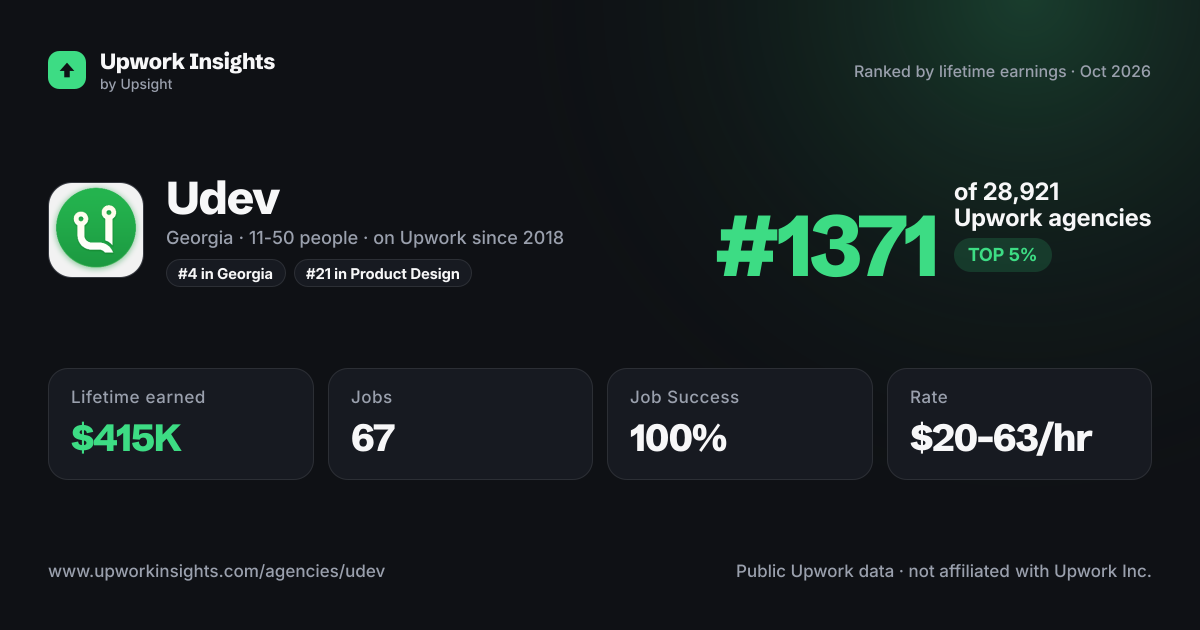
Task: Click the green Upwork Insights arrow logo
Action: [x=67, y=70]
